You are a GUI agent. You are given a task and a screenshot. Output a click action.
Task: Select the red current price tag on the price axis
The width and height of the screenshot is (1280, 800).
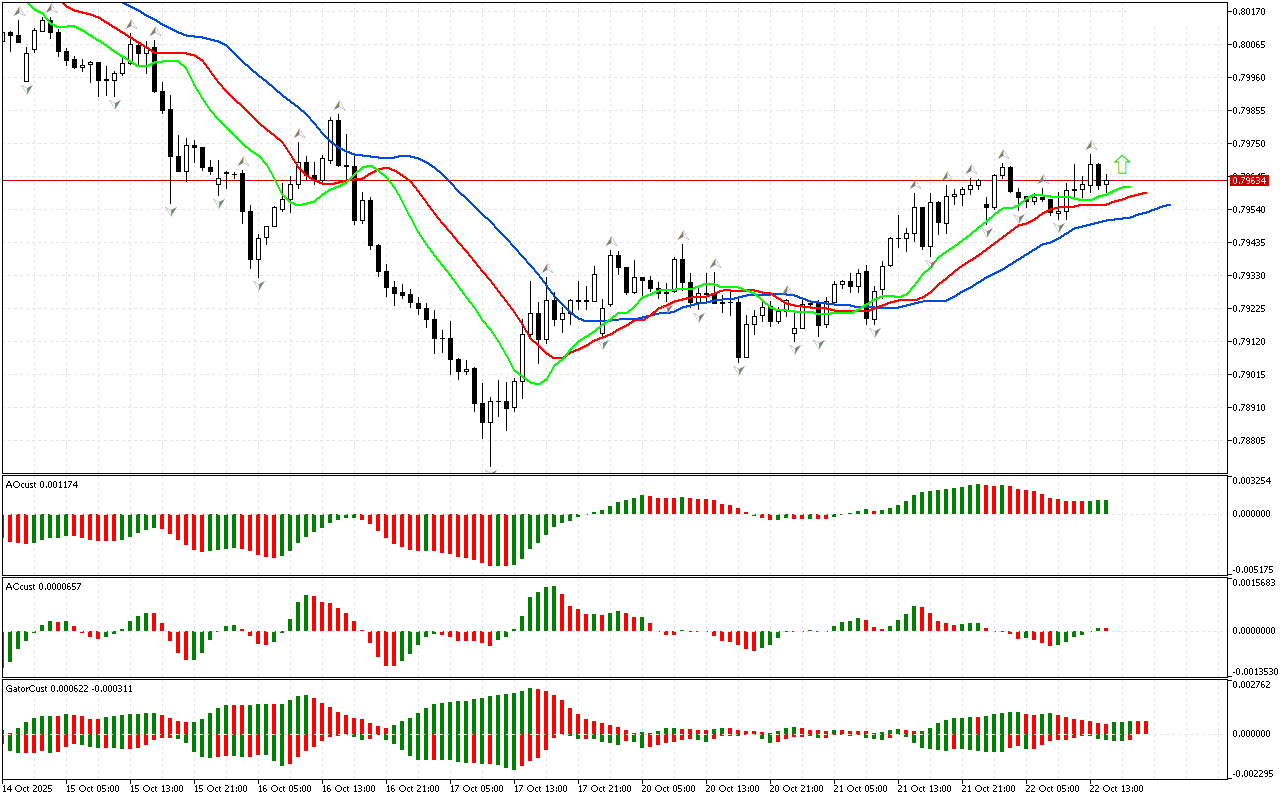coord(1249,180)
